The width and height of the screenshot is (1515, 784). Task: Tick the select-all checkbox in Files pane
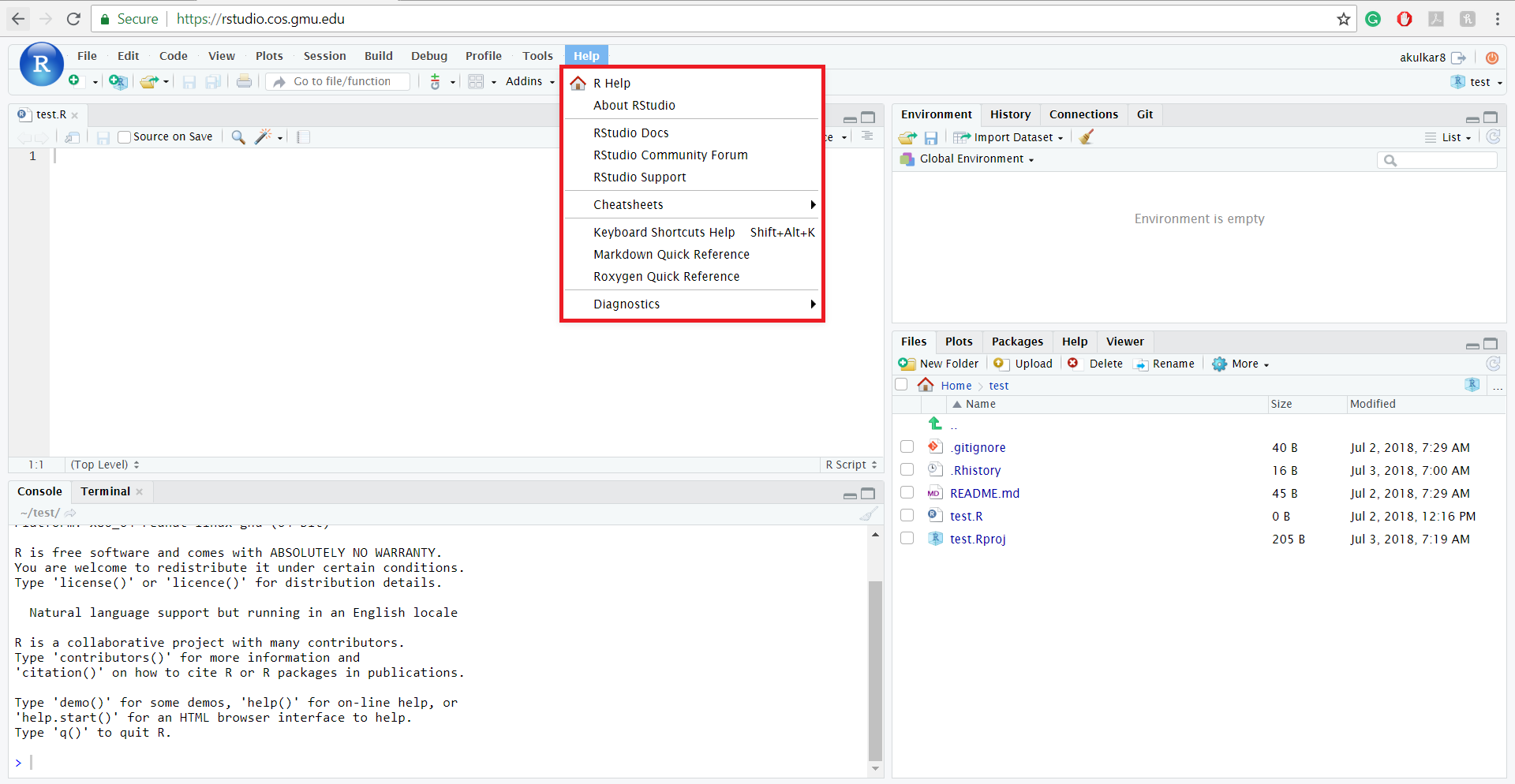[901, 385]
